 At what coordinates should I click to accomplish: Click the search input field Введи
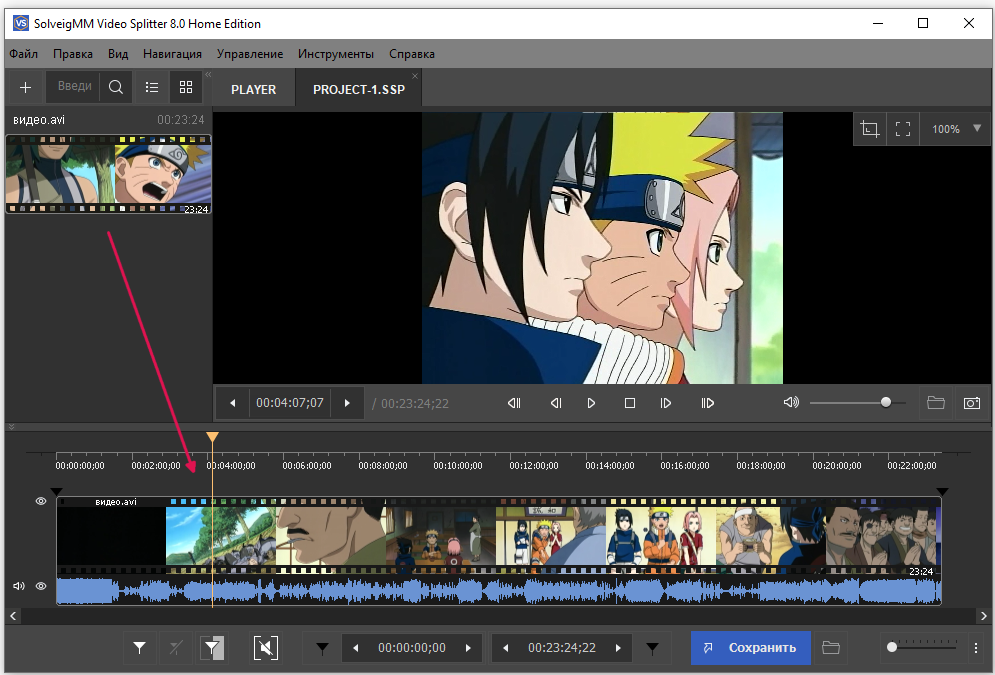(74, 87)
